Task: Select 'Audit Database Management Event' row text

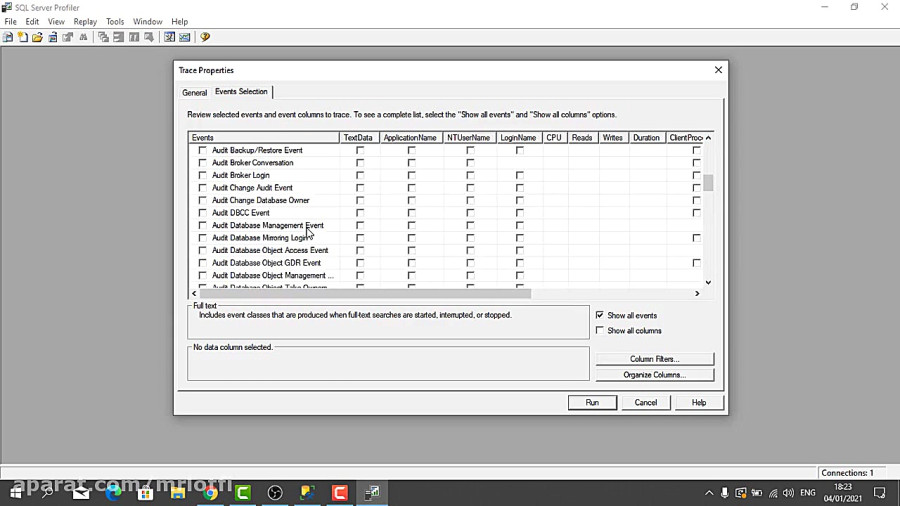Action: click(x=267, y=225)
